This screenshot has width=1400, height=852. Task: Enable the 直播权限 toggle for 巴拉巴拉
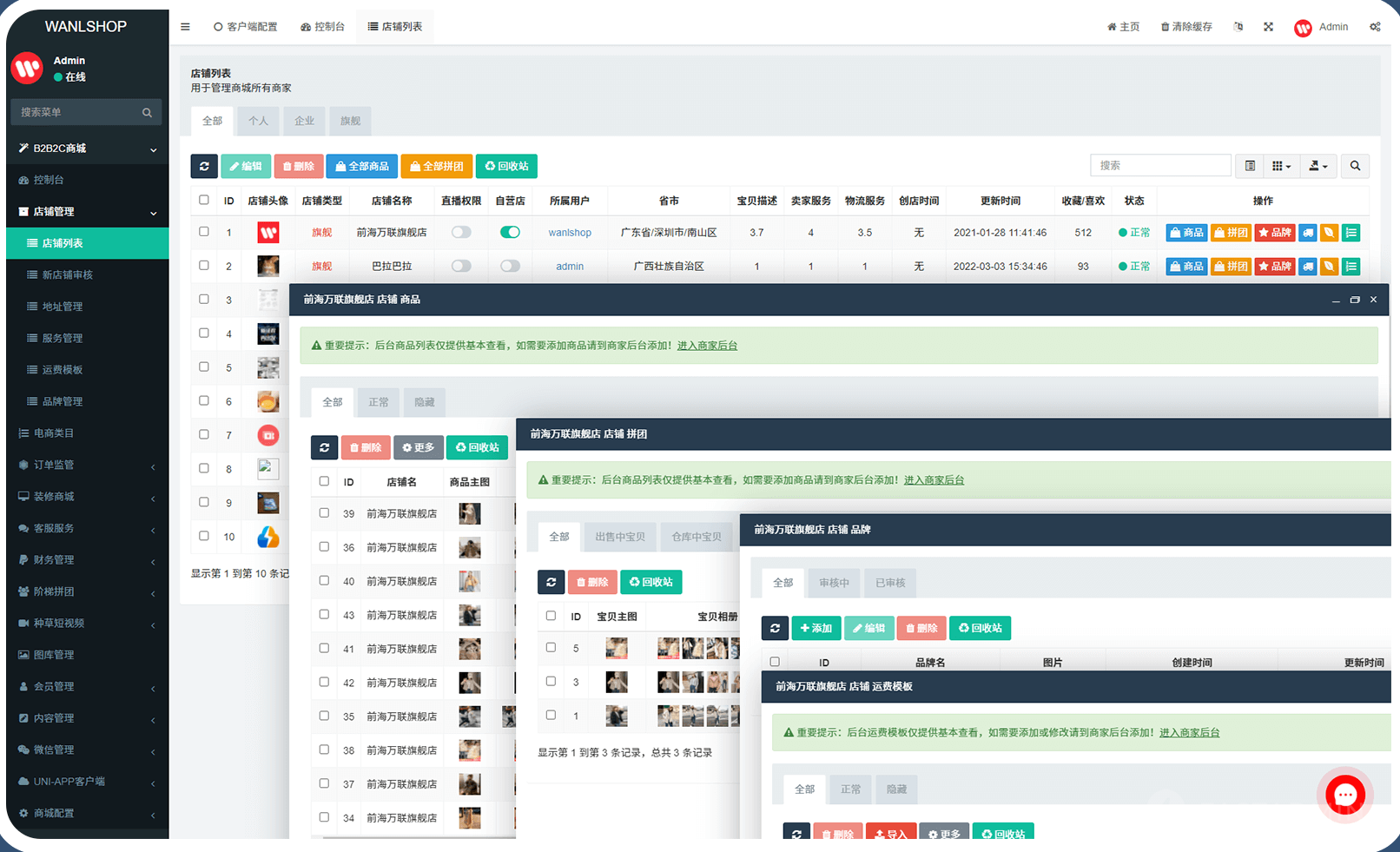[x=461, y=267]
